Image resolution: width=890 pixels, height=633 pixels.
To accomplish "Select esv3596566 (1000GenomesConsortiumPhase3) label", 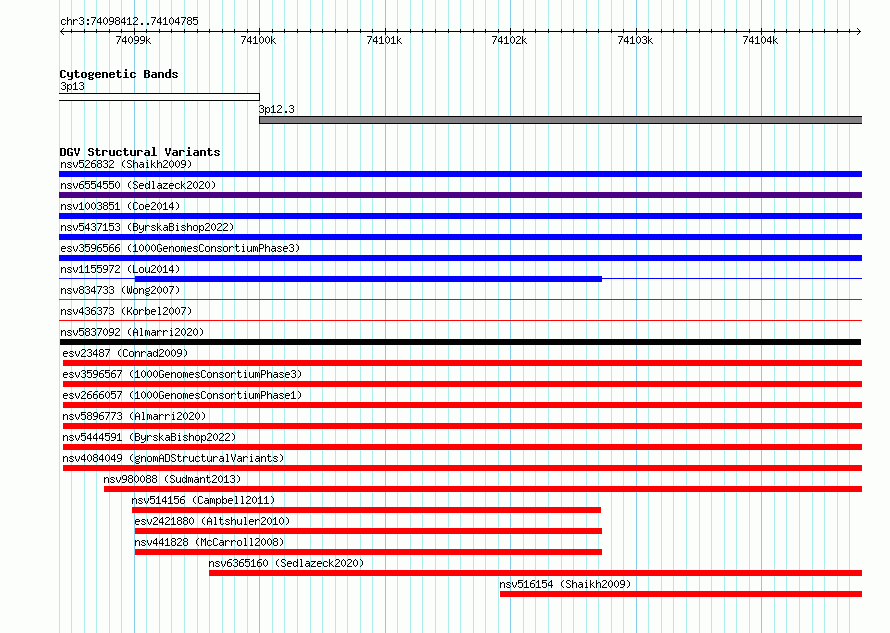I will click(x=180, y=248).
